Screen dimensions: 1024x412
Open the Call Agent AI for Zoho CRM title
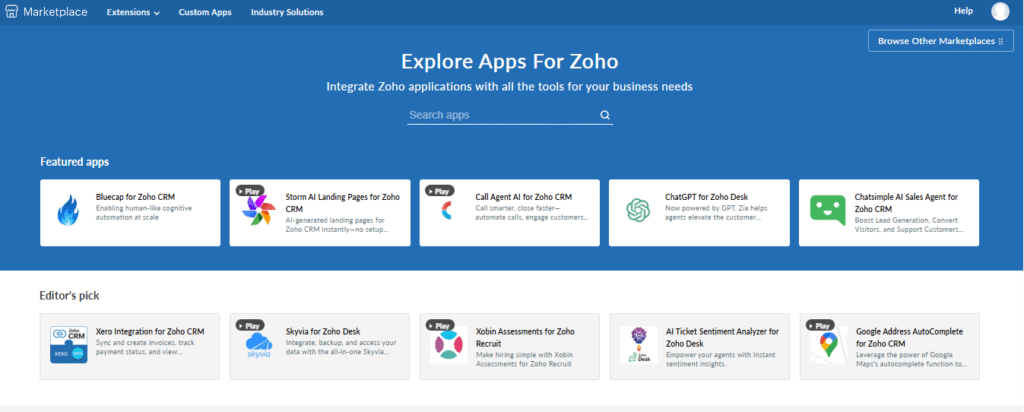(523, 197)
